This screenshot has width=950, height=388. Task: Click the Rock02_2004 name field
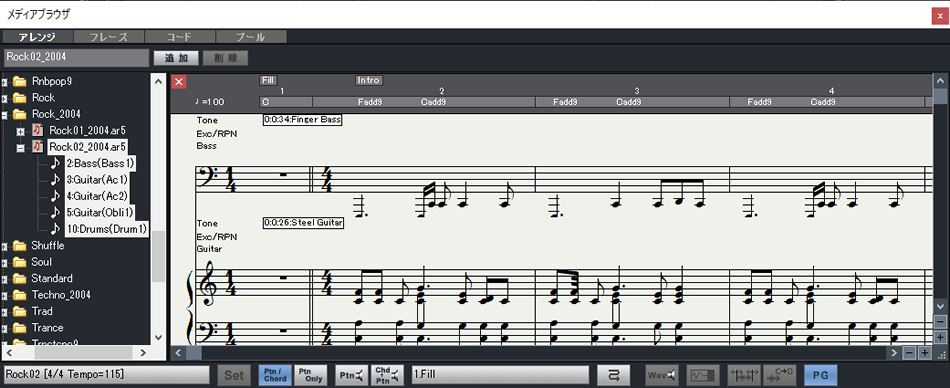(76, 58)
